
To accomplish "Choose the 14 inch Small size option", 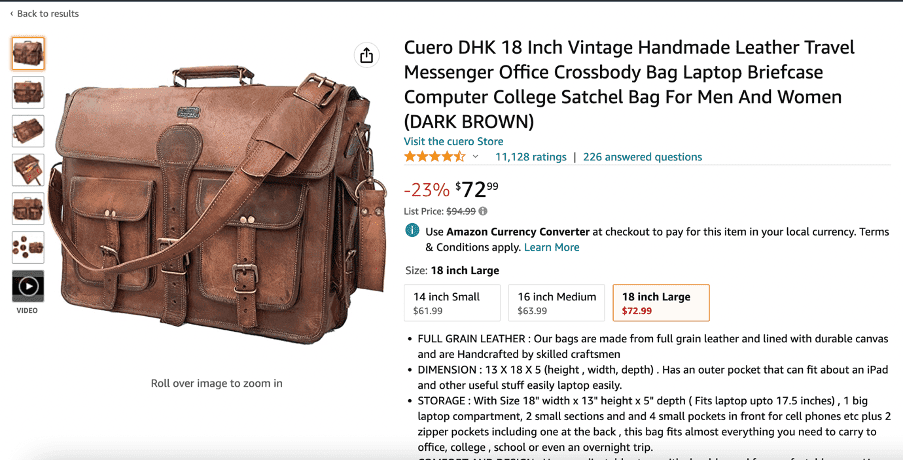I will click(x=453, y=303).
